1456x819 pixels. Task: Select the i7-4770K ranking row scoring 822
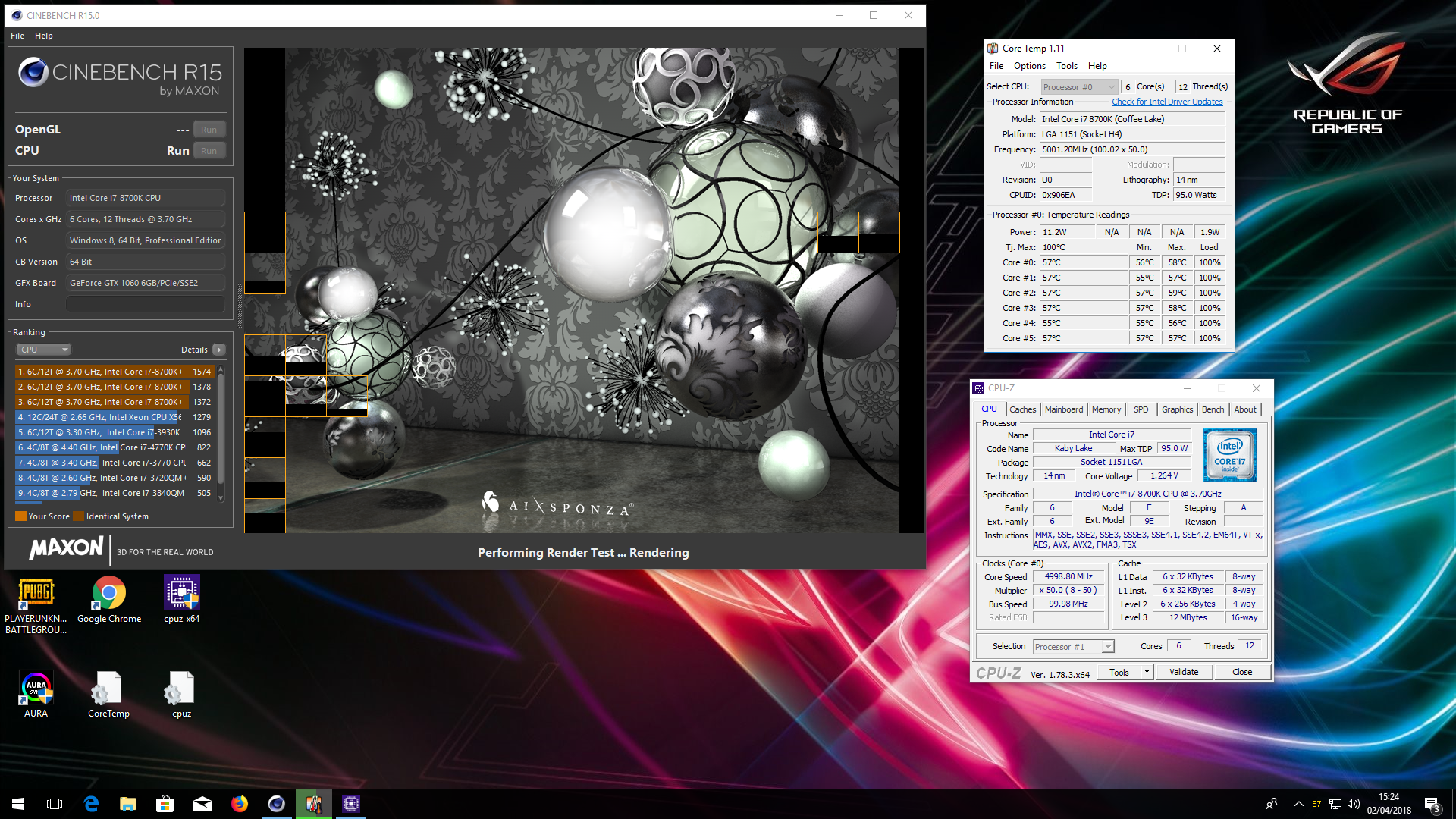pyautogui.click(x=115, y=447)
